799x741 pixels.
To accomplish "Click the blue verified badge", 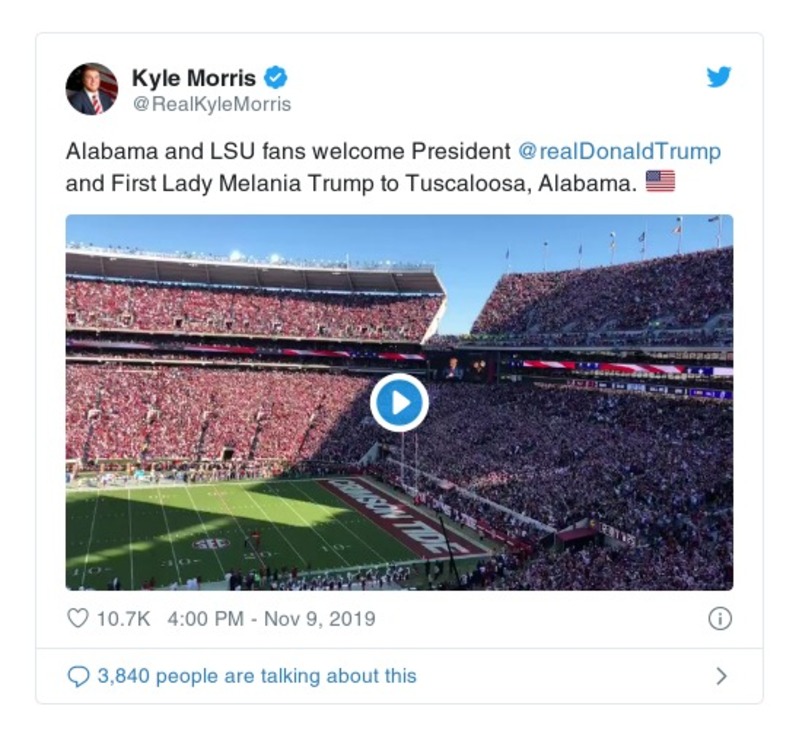I will click(275, 78).
